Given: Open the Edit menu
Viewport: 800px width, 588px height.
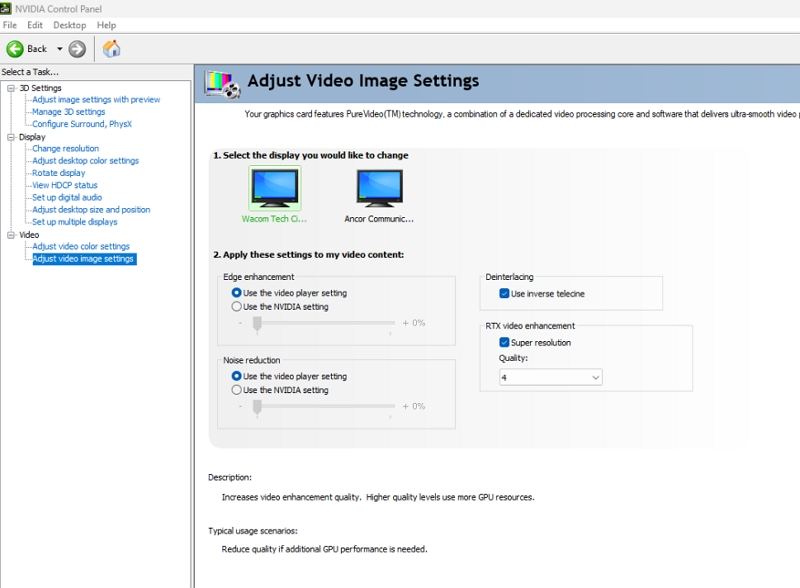Looking at the screenshot, I should pyautogui.click(x=35, y=25).
